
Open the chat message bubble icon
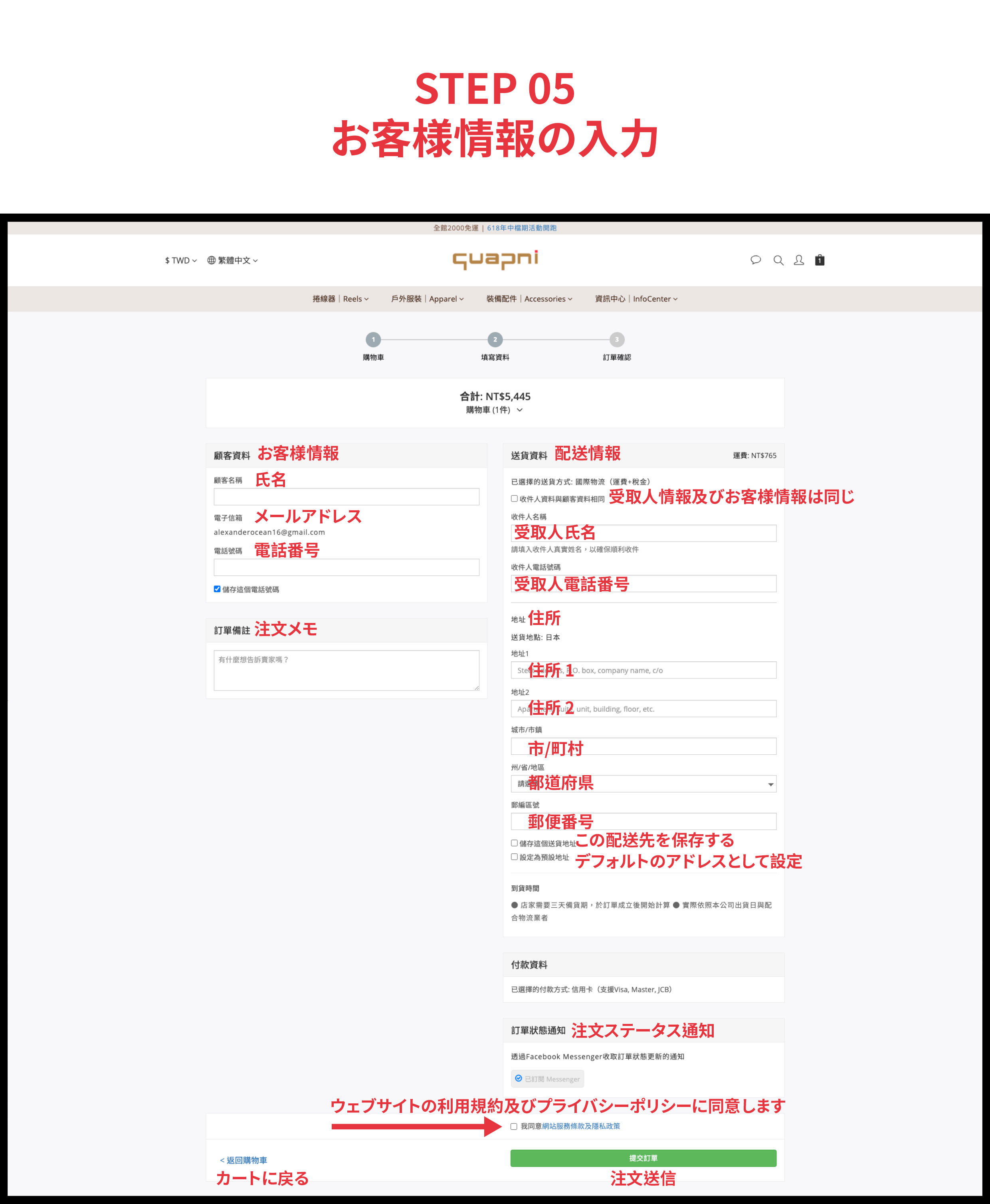(x=756, y=260)
